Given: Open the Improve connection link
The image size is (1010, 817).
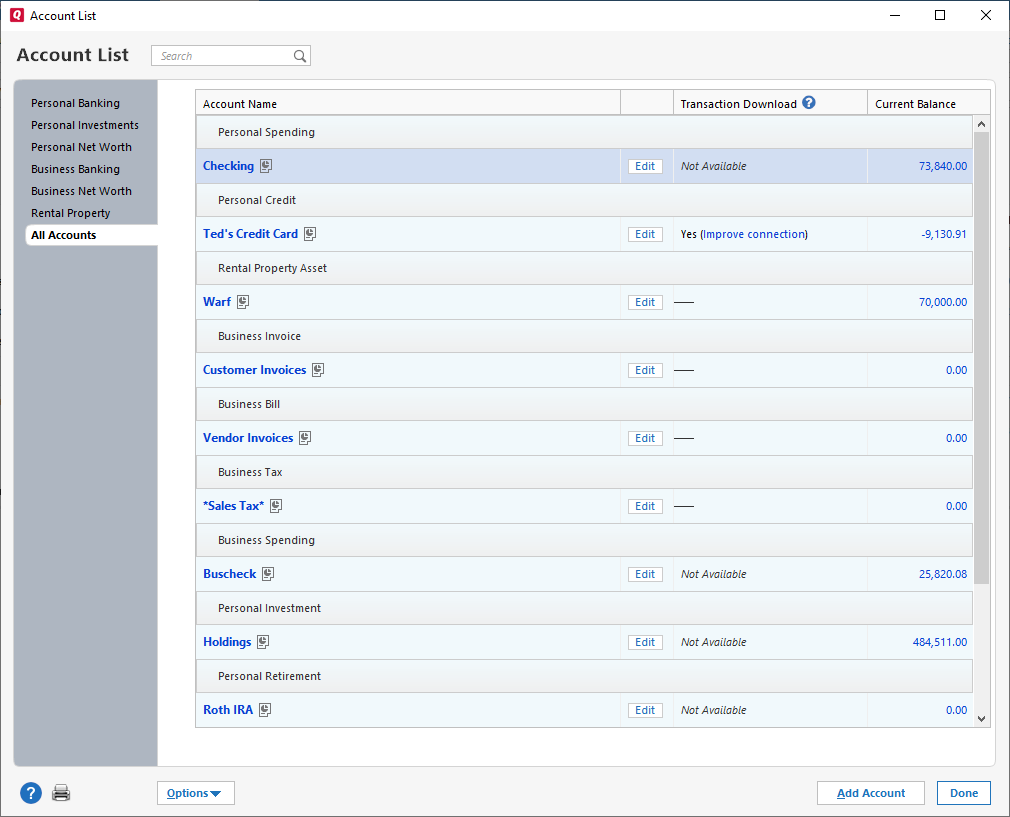Looking at the screenshot, I should (757, 233).
